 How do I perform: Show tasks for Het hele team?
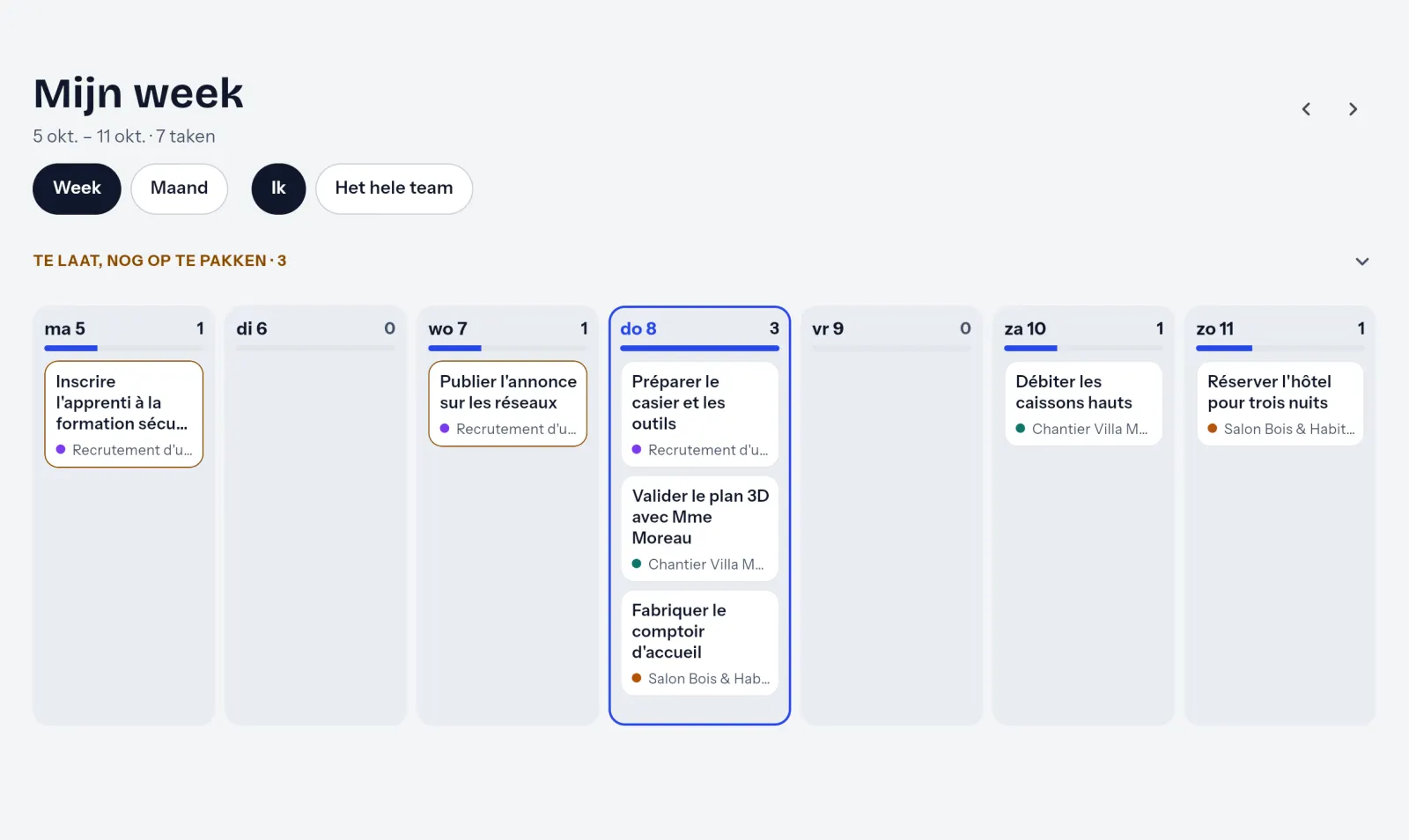pyautogui.click(x=394, y=188)
